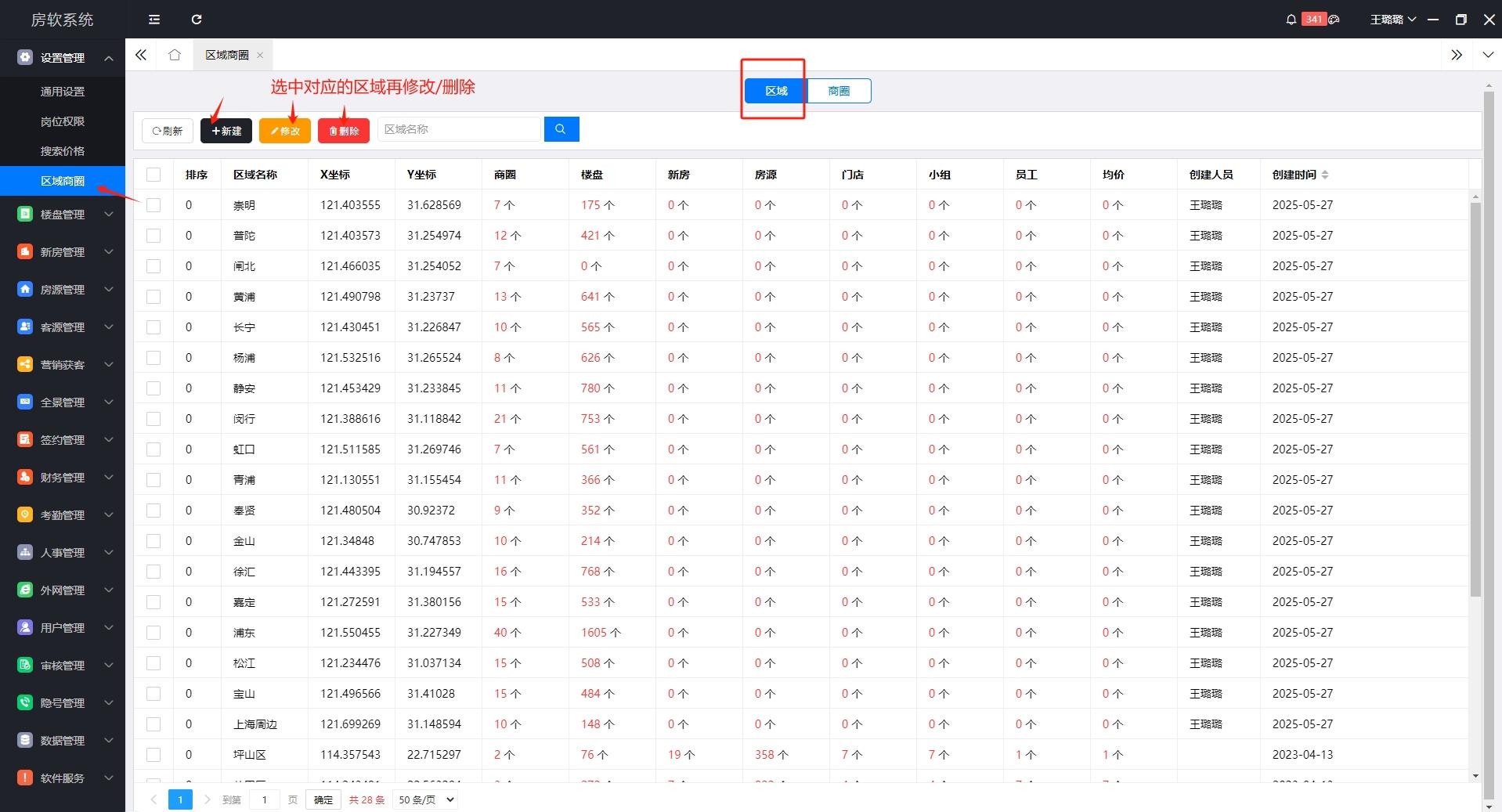Collapse the 设置管理 menu chevron
The width and height of the screenshot is (1502, 812).
(x=109, y=58)
